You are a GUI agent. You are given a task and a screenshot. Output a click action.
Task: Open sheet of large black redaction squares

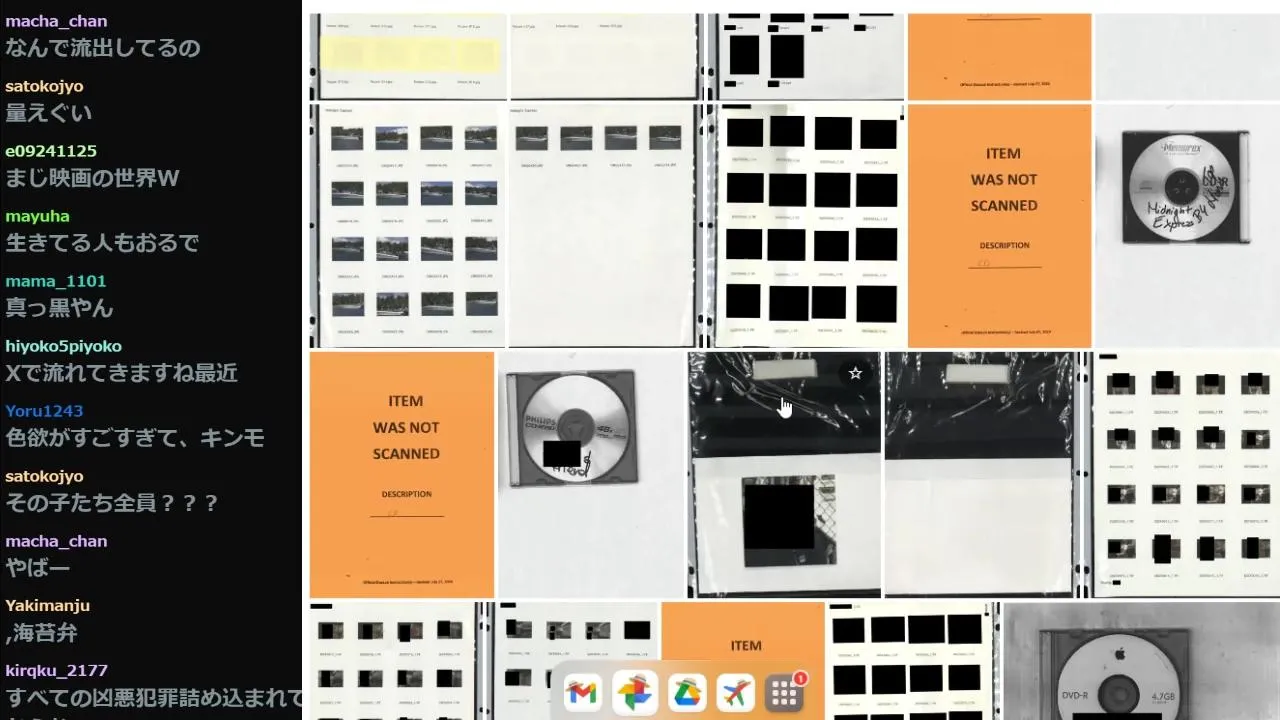806,225
